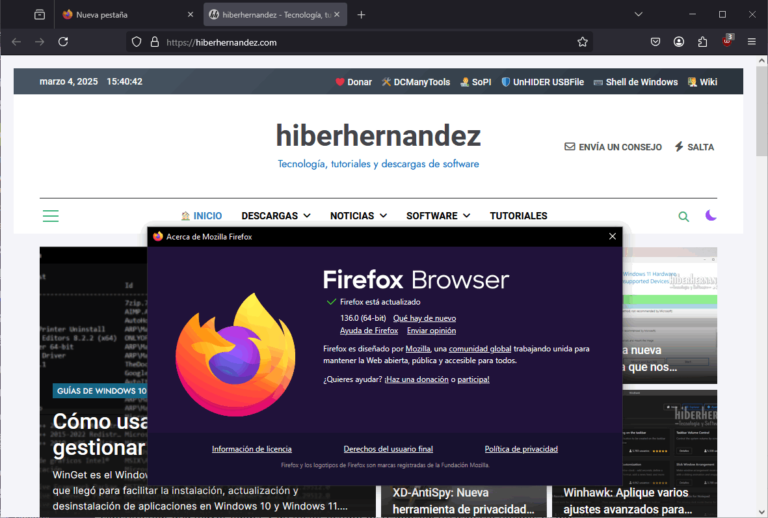The image size is (768, 518).
Task: Click the URL address bar field
Action: [360, 42]
